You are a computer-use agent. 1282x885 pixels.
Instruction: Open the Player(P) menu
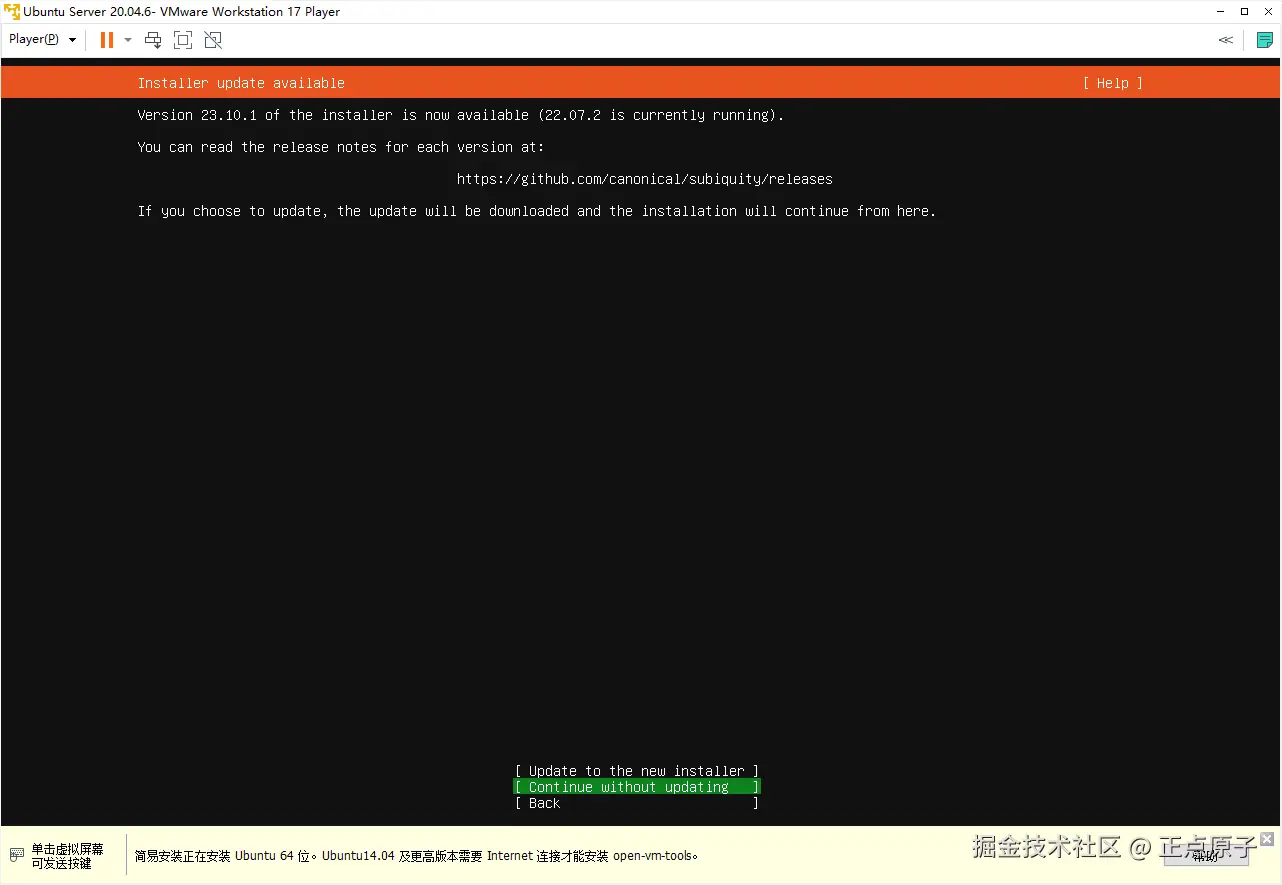coord(43,40)
